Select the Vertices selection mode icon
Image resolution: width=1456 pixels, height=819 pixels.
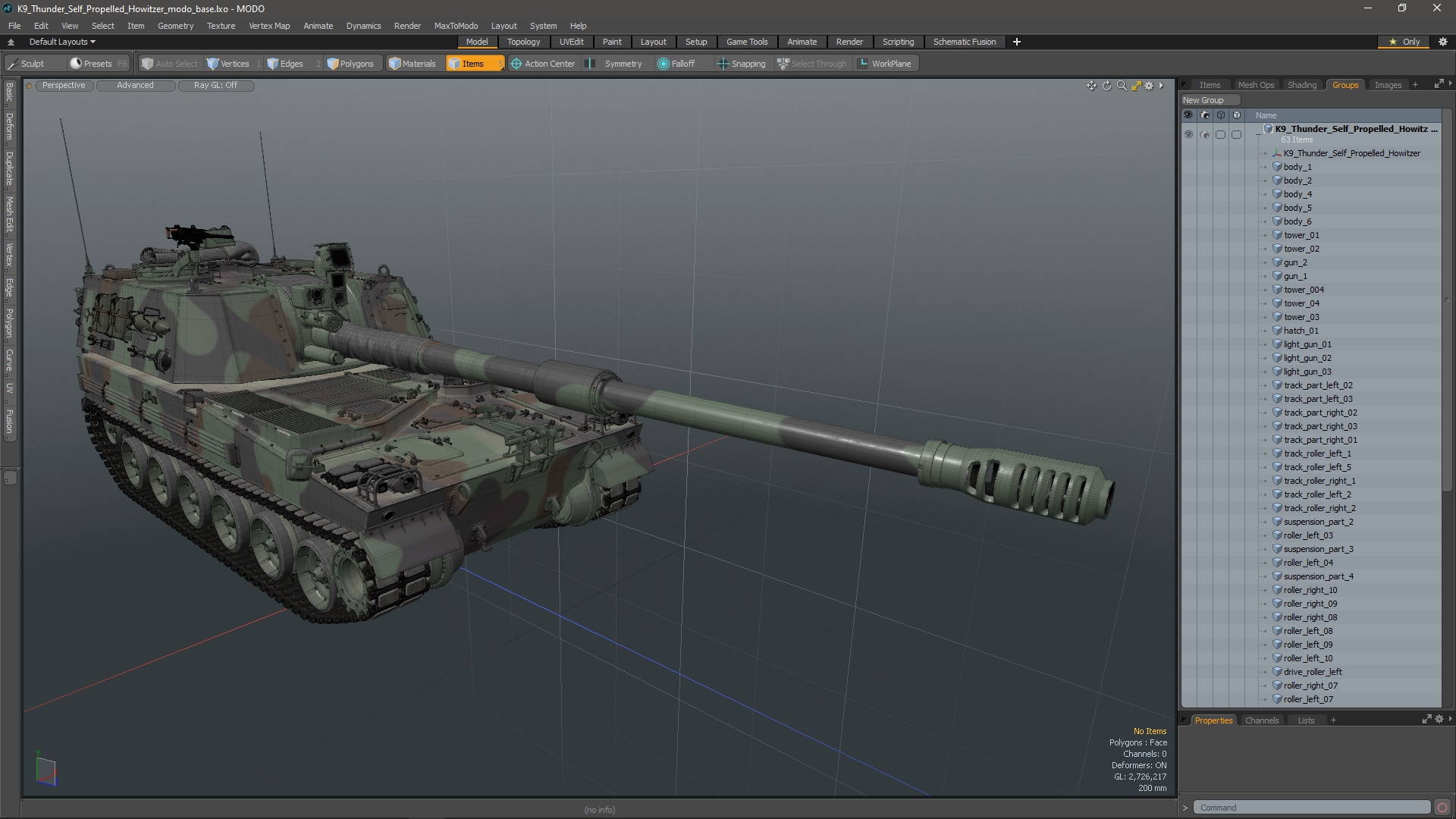[x=213, y=64]
